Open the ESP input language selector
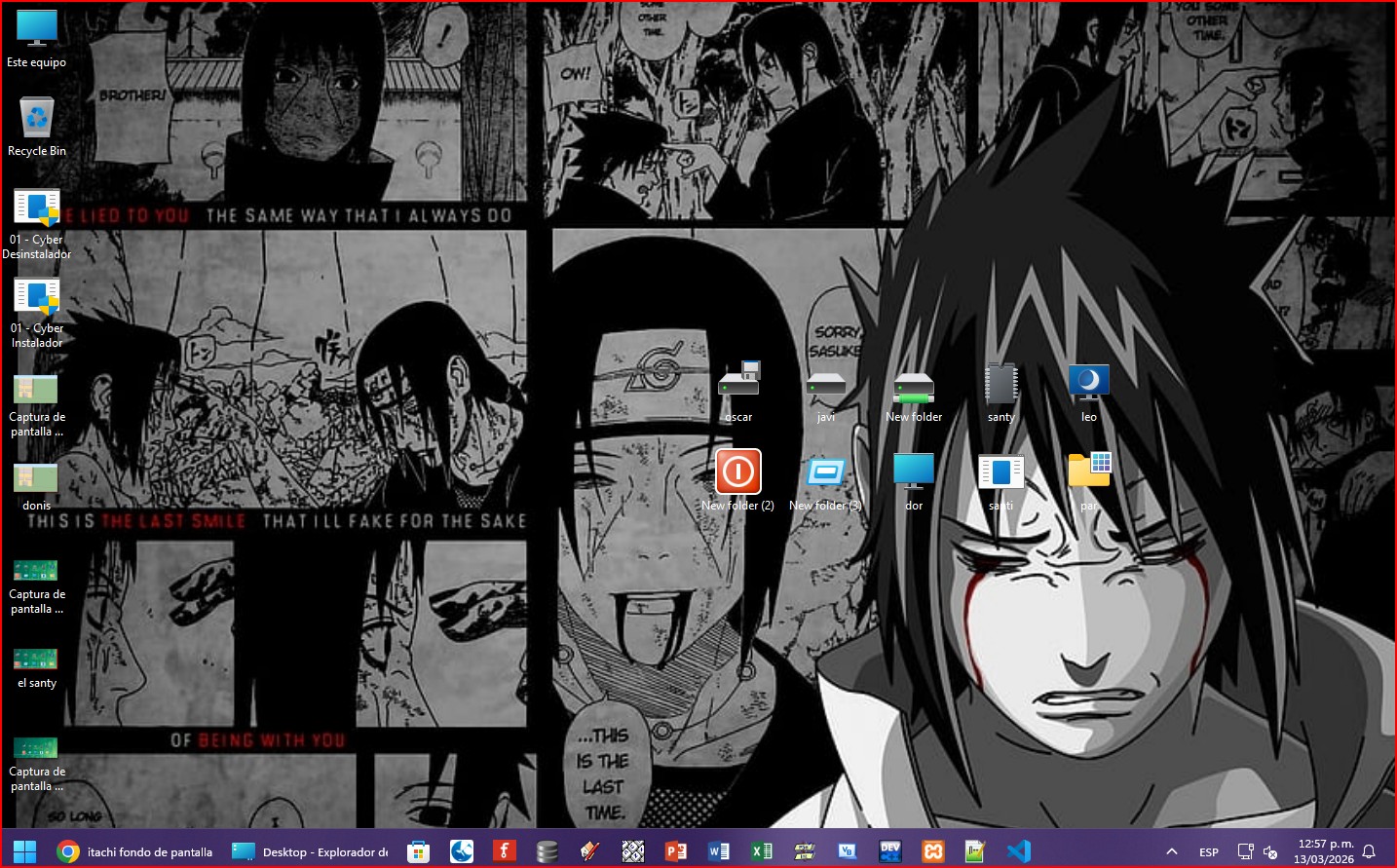The height and width of the screenshot is (868, 1397). (x=1209, y=851)
